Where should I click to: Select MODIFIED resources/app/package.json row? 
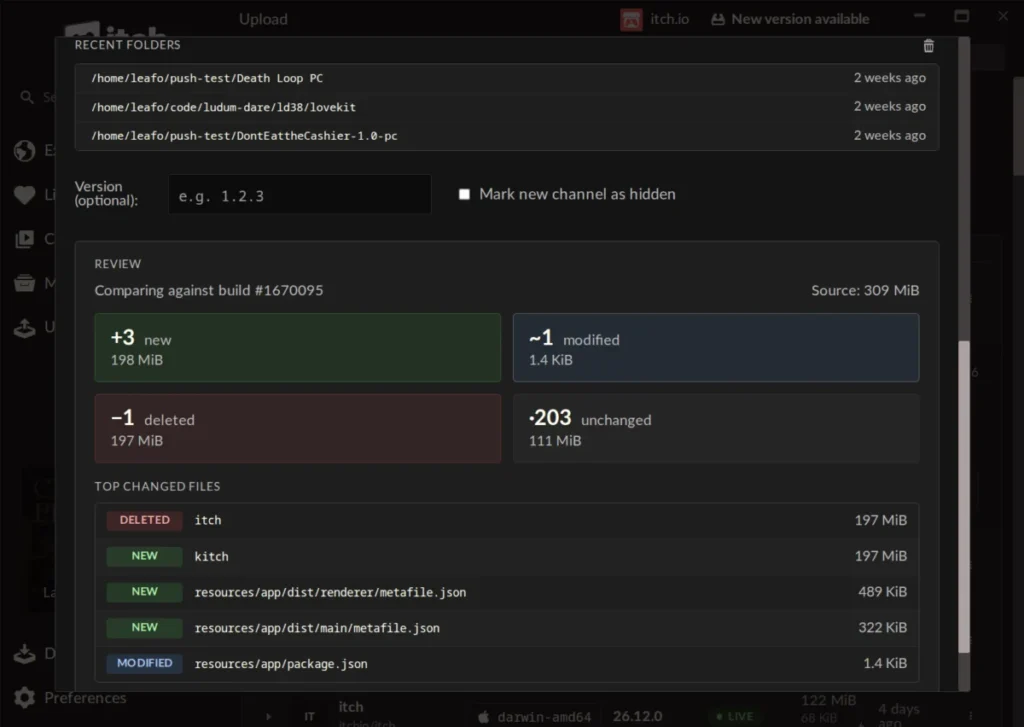pos(507,664)
